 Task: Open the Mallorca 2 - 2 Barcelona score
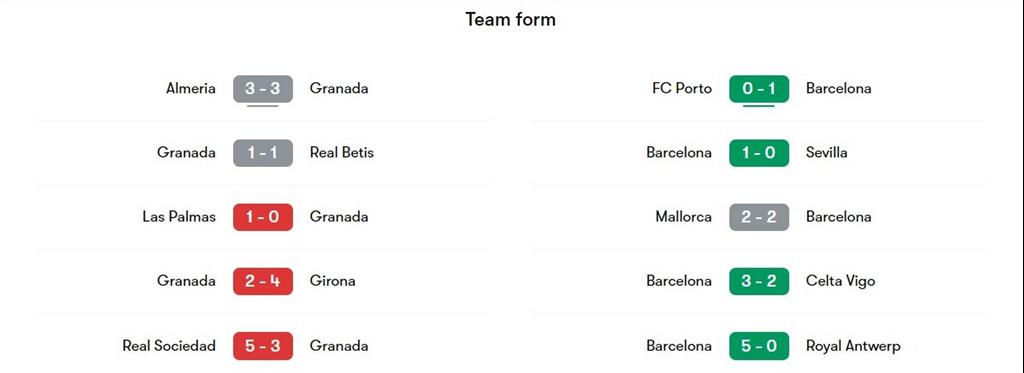tap(759, 217)
